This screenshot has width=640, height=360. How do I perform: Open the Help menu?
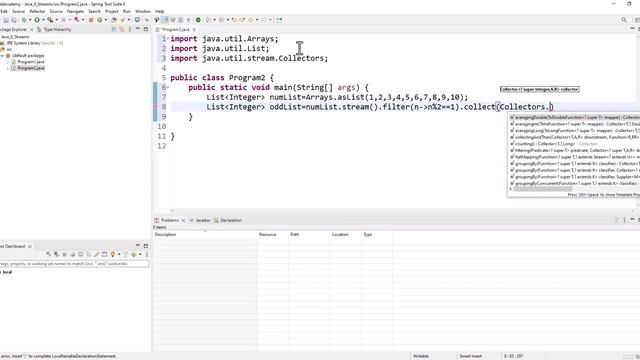[160, 11]
